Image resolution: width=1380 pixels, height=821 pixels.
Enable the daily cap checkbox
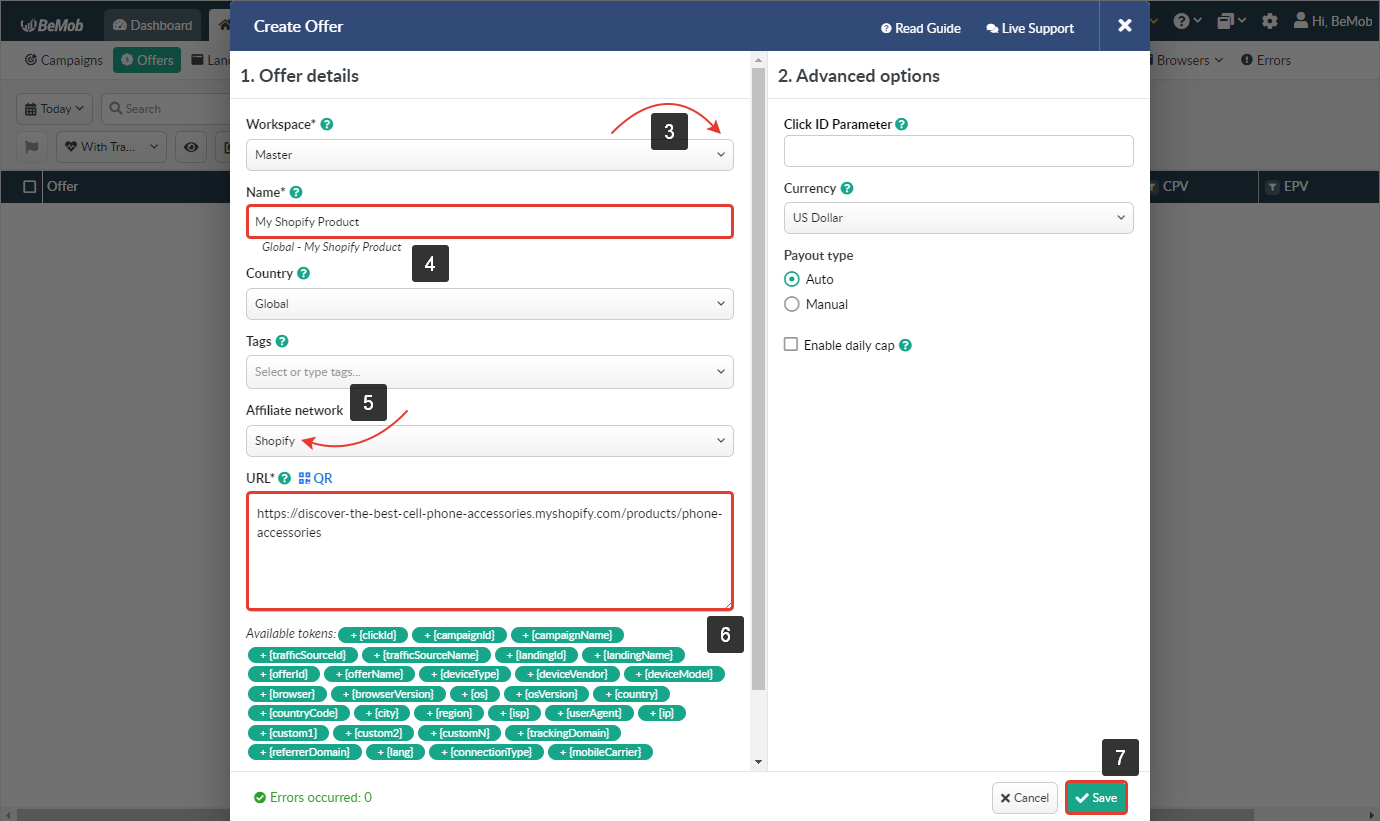point(791,345)
